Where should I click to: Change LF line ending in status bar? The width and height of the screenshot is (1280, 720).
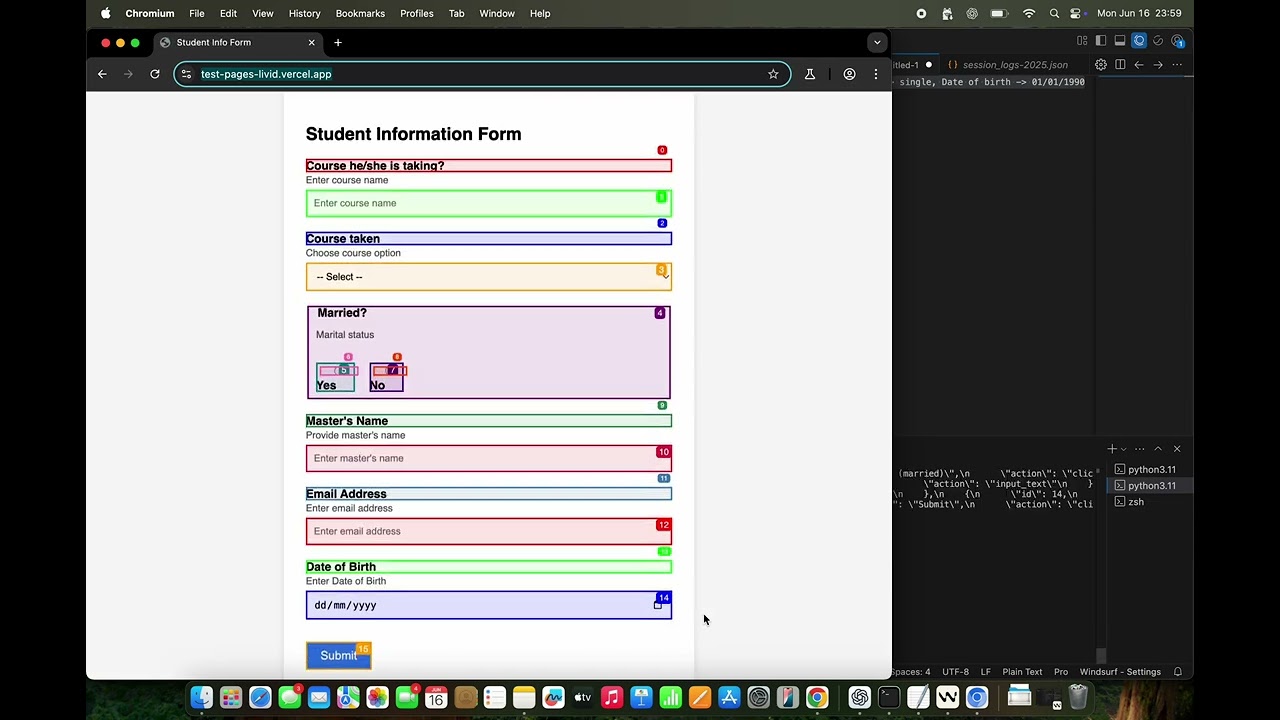point(986,672)
